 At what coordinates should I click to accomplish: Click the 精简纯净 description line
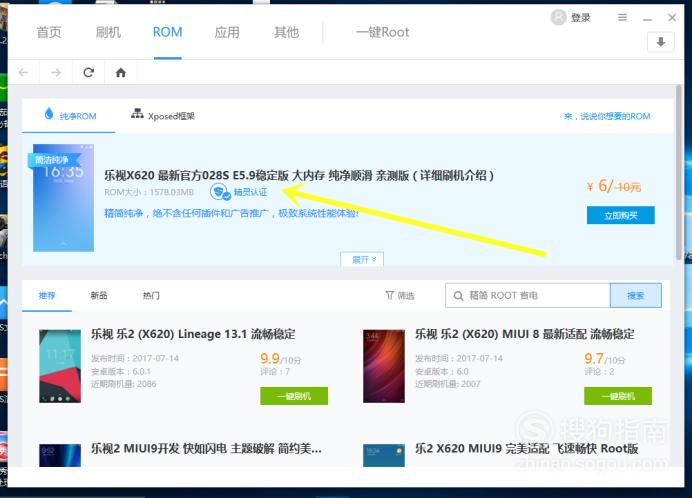tap(231, 213)
